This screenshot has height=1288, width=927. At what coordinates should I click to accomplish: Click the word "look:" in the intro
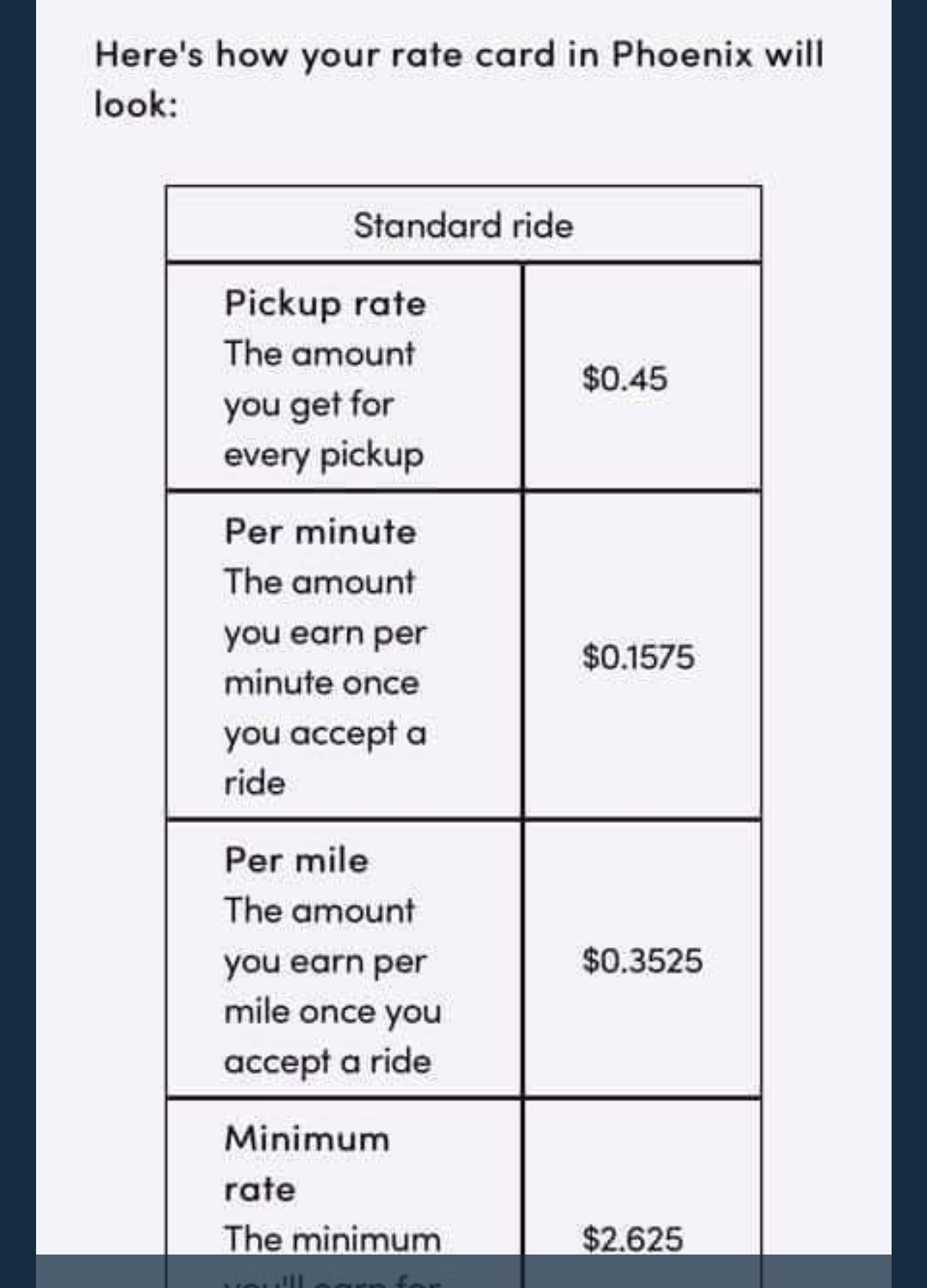(136, 104)
